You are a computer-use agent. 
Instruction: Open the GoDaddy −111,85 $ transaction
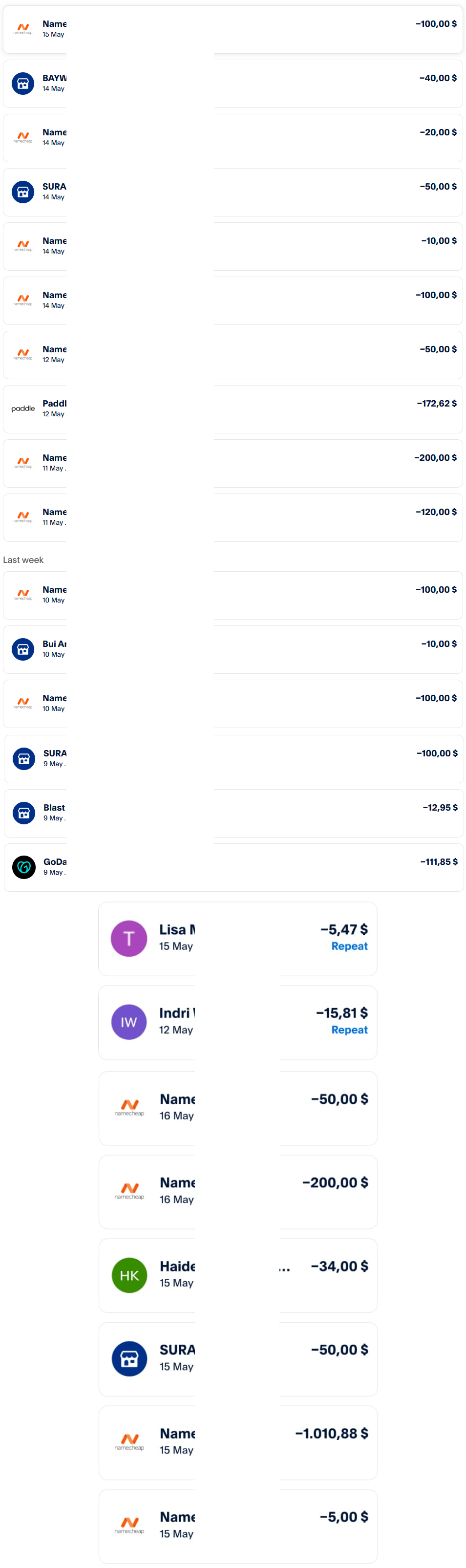tap(233, 867)
